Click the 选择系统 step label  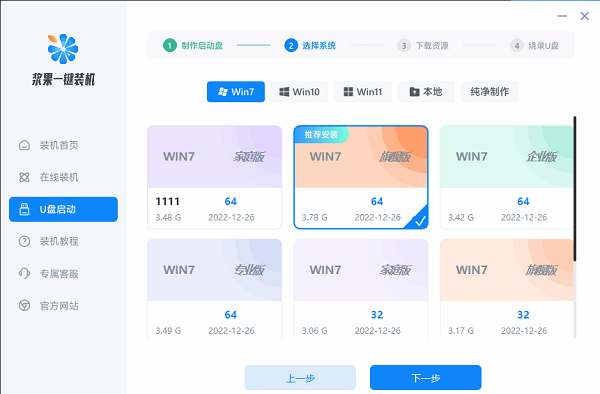(319, 46)
